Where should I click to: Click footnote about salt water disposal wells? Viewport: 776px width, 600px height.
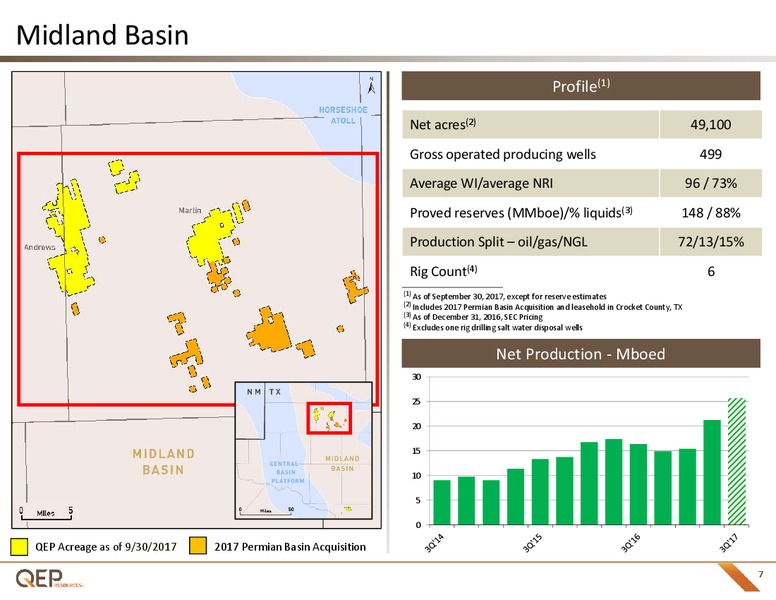pyautogui.click(x=493, y=327)
